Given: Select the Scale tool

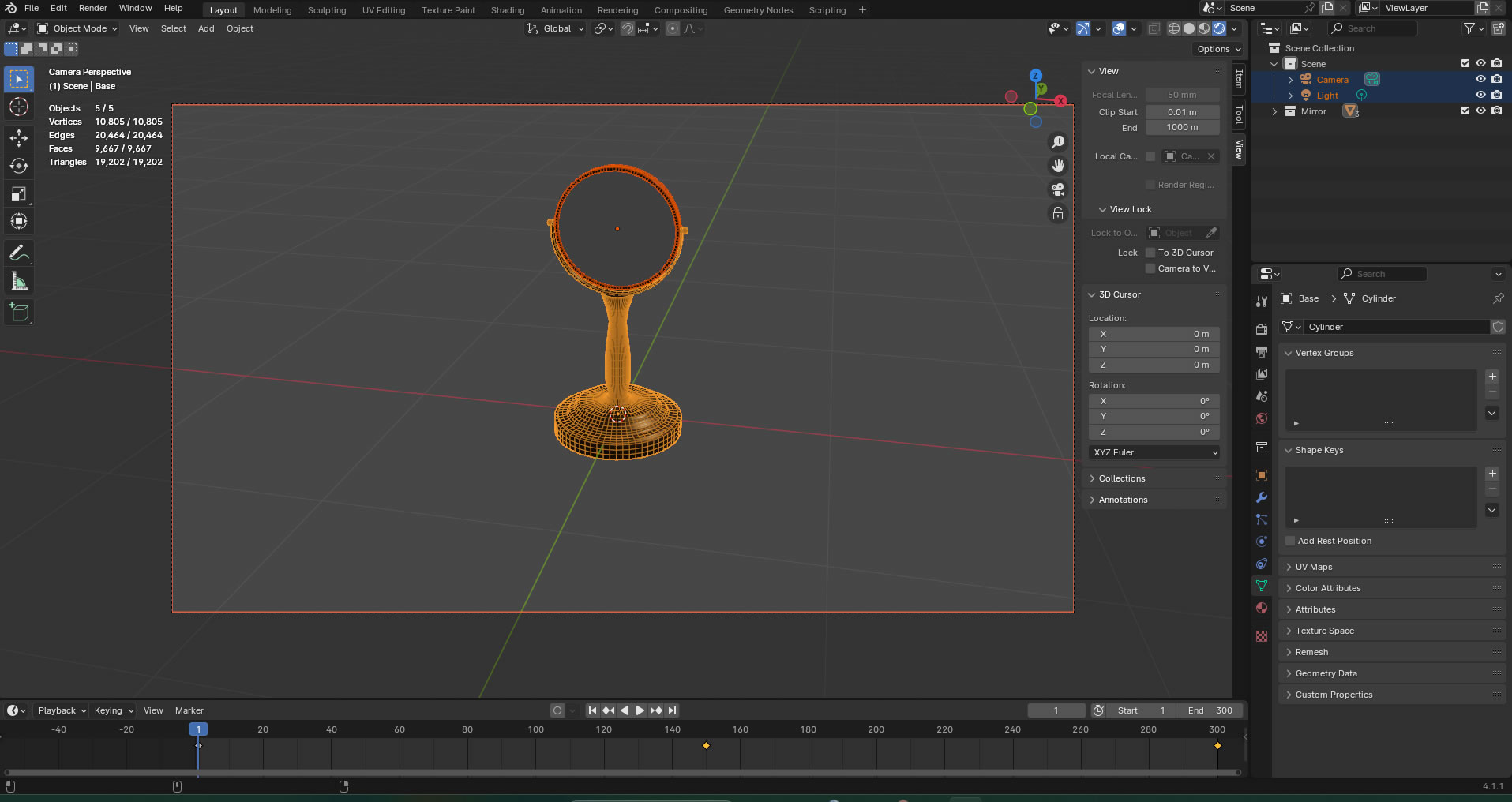Looking at the screenshot, I should [19, 194].
